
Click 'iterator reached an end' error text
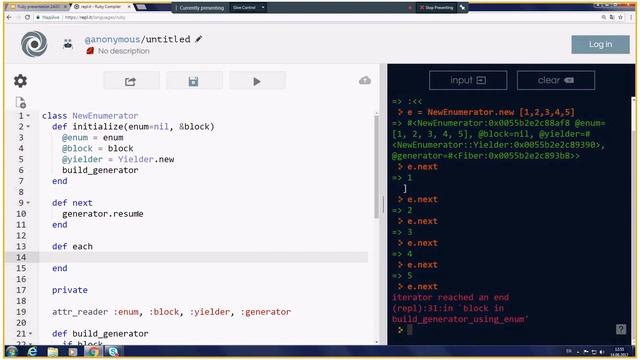click(451, 297)
